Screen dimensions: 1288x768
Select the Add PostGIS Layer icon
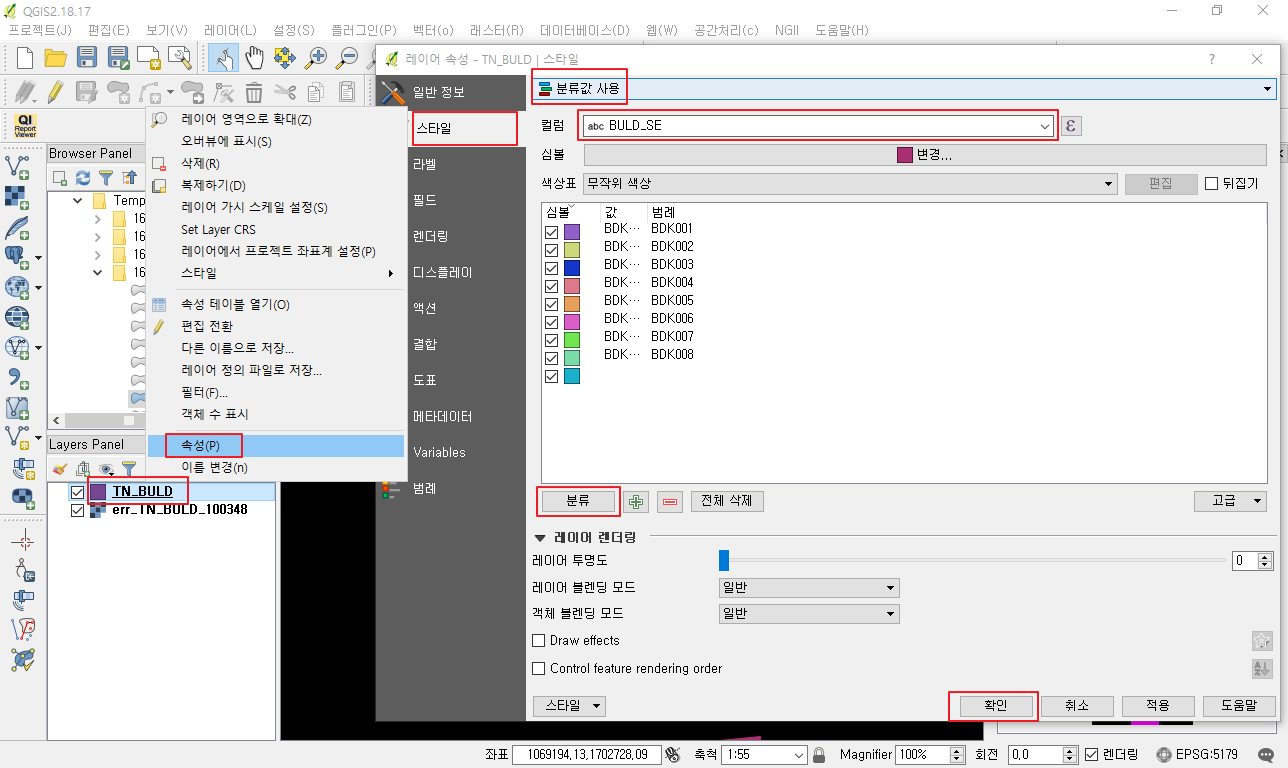(x=16, y=255)
